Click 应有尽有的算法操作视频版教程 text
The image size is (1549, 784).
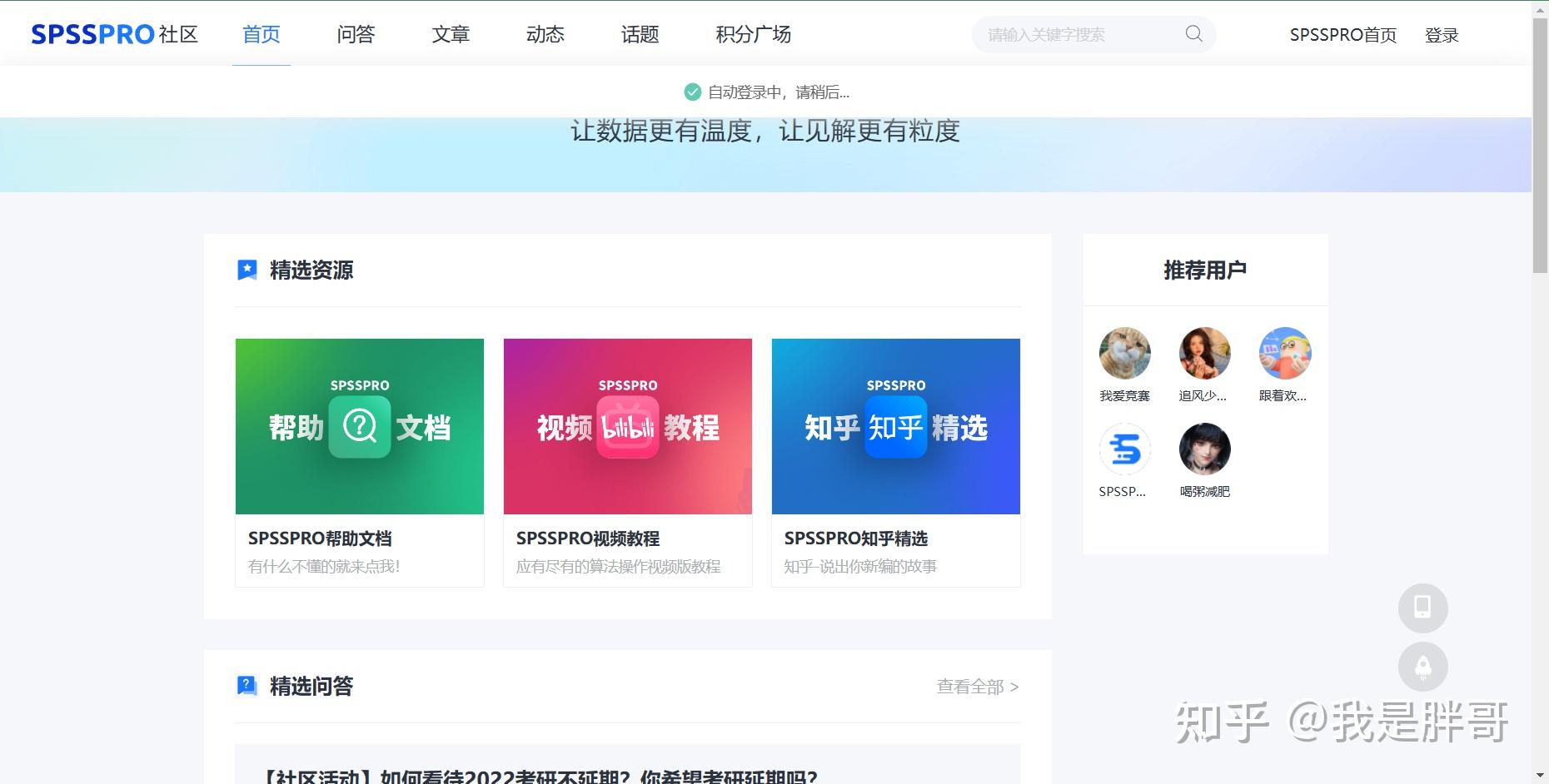tap(618, 567)
